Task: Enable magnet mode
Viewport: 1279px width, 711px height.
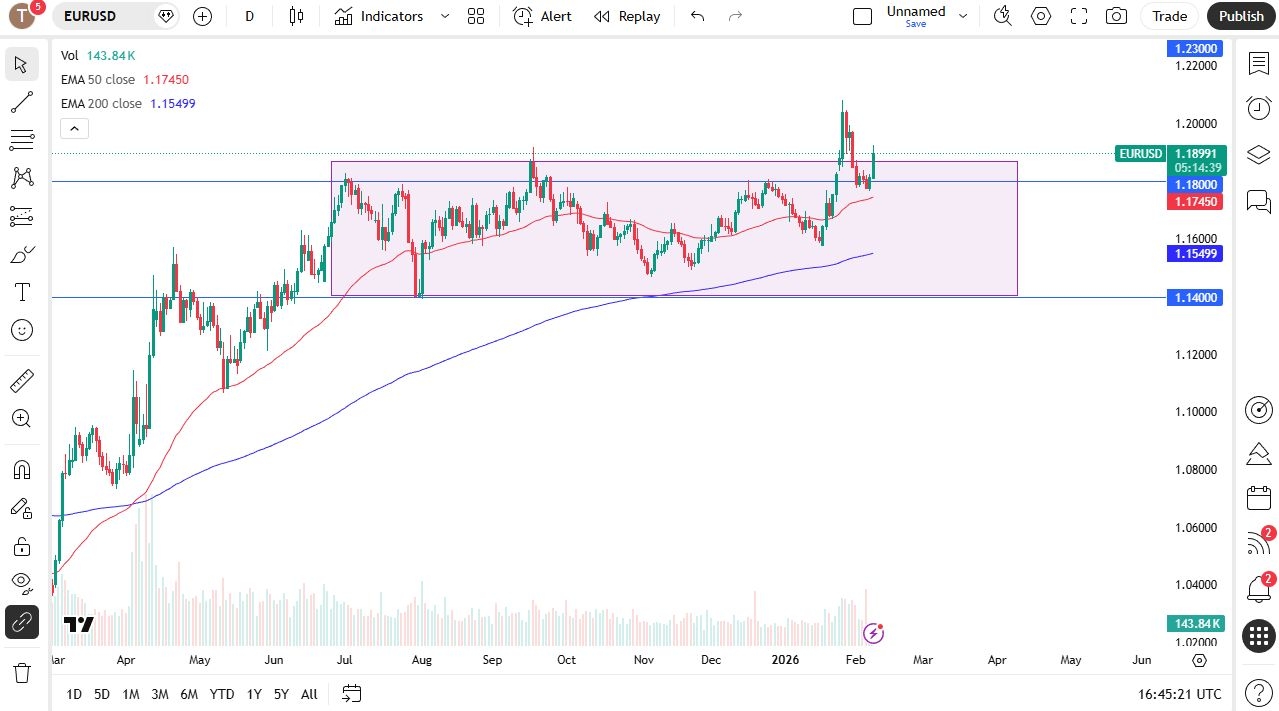Action: click(x=22, y=469)
